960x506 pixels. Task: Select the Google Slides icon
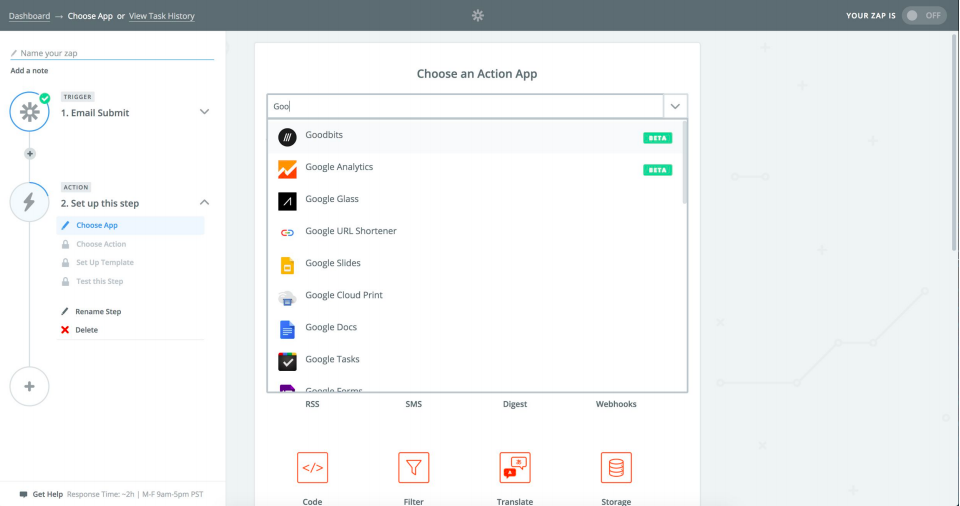point(287,265)
